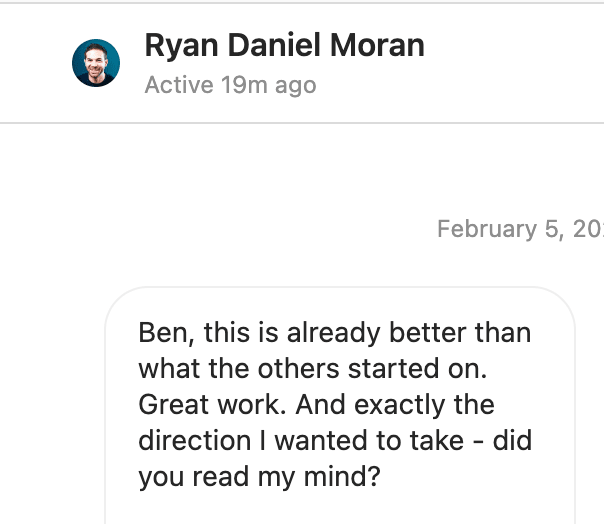
Task: Select the message bubble from Ryan
Action: pos(340,405)
